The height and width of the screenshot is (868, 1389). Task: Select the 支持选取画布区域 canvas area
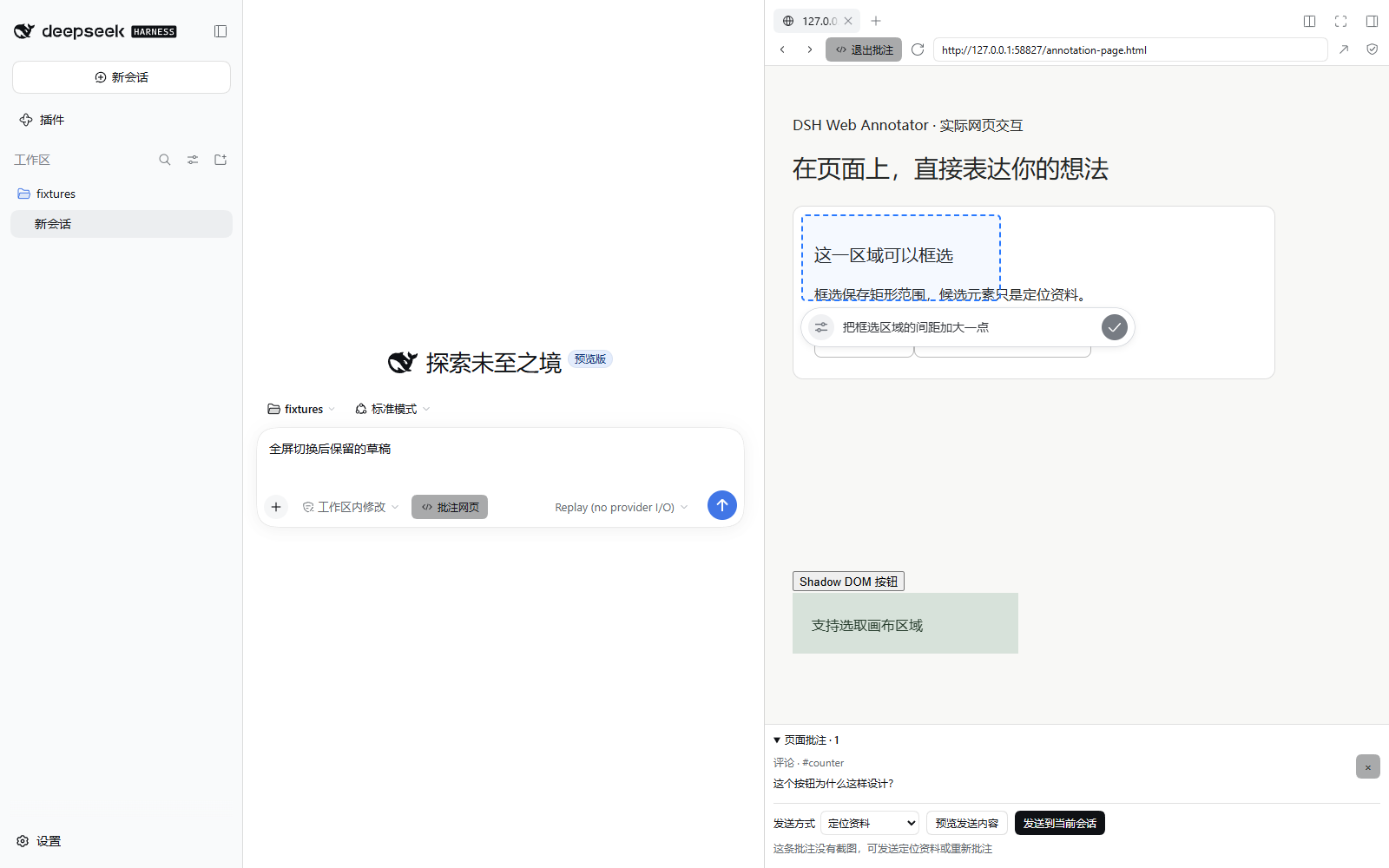(x=905, y=623)
